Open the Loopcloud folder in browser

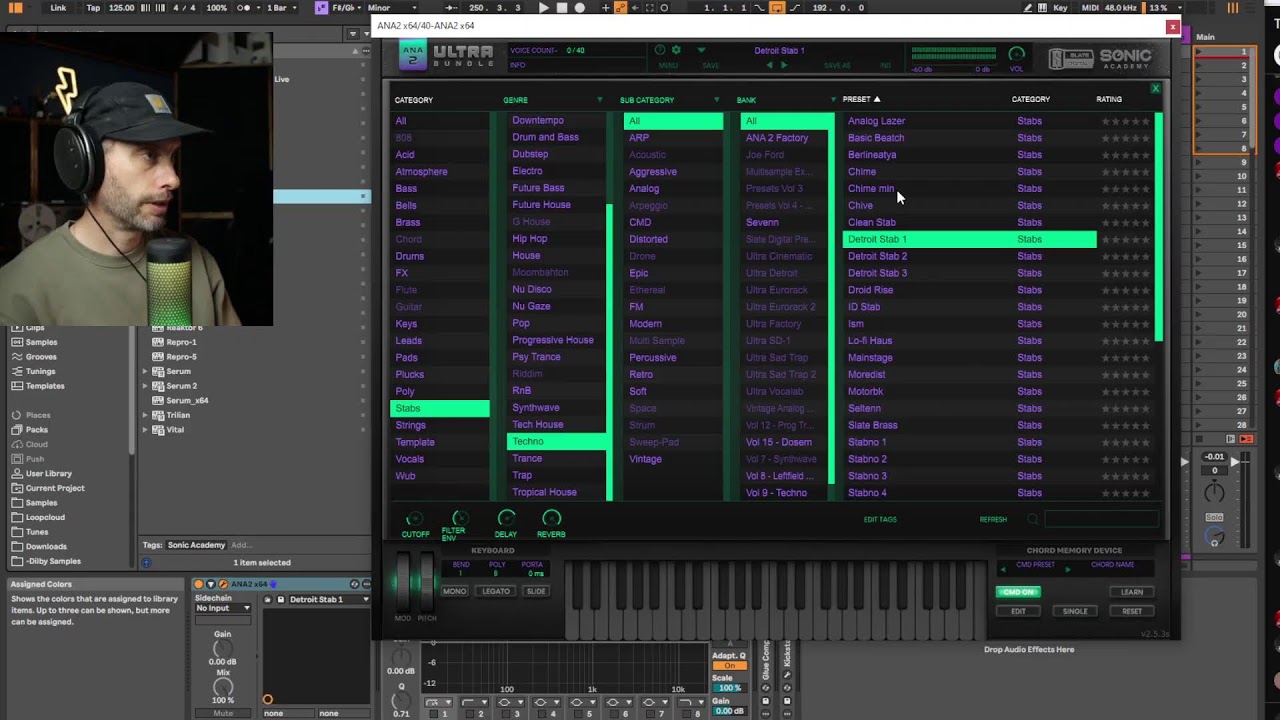(45, 517)
